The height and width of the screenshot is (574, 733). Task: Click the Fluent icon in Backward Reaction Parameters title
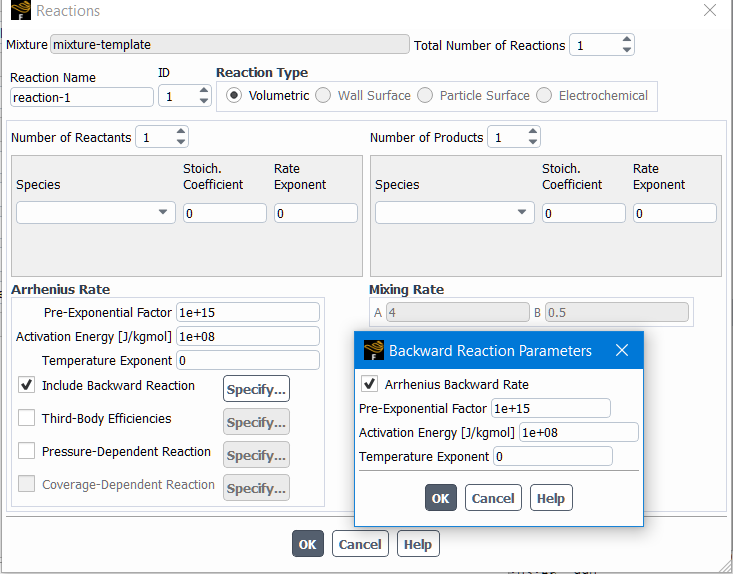pyautogui.click(x=374, y=350)
